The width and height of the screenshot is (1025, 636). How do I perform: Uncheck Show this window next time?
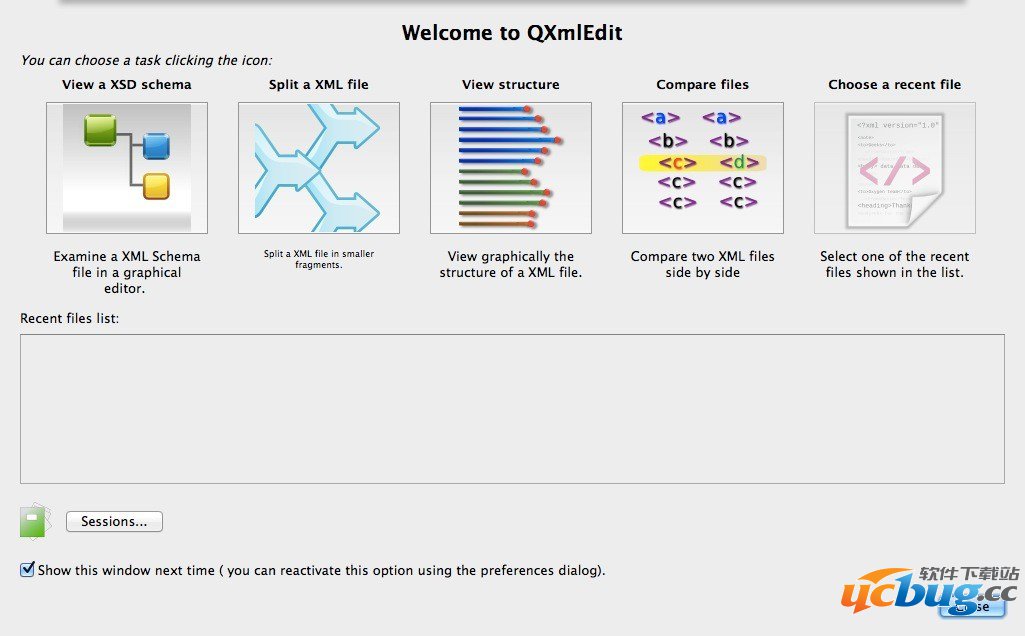[27, 570]
